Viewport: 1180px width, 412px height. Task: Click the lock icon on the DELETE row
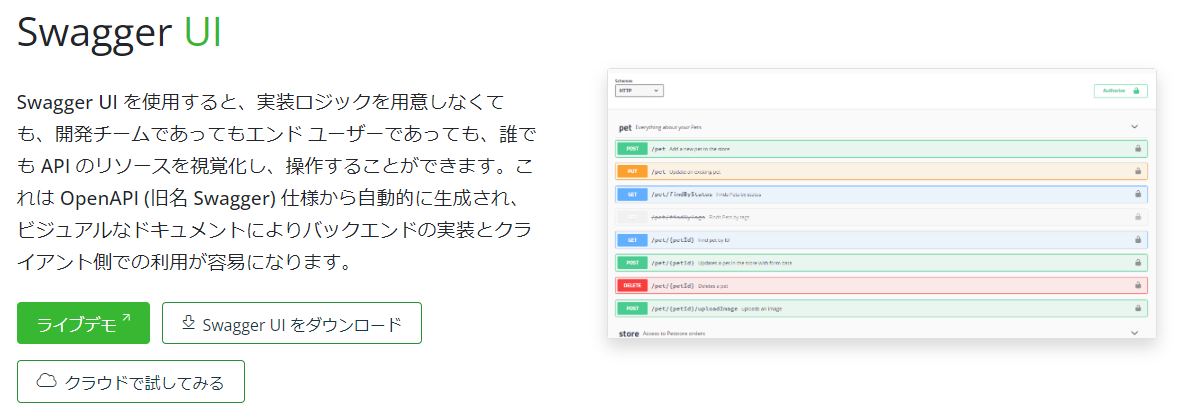[x=1138, y=285]
